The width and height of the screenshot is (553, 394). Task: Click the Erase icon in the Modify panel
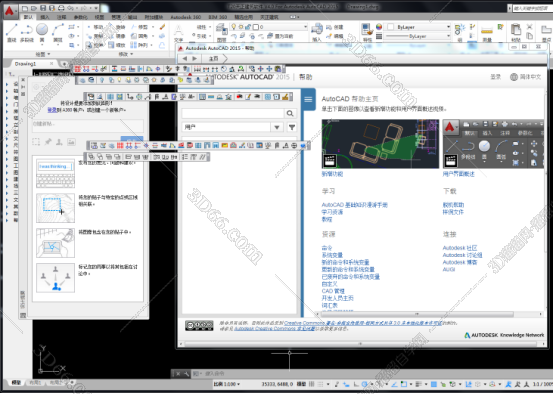162,27
